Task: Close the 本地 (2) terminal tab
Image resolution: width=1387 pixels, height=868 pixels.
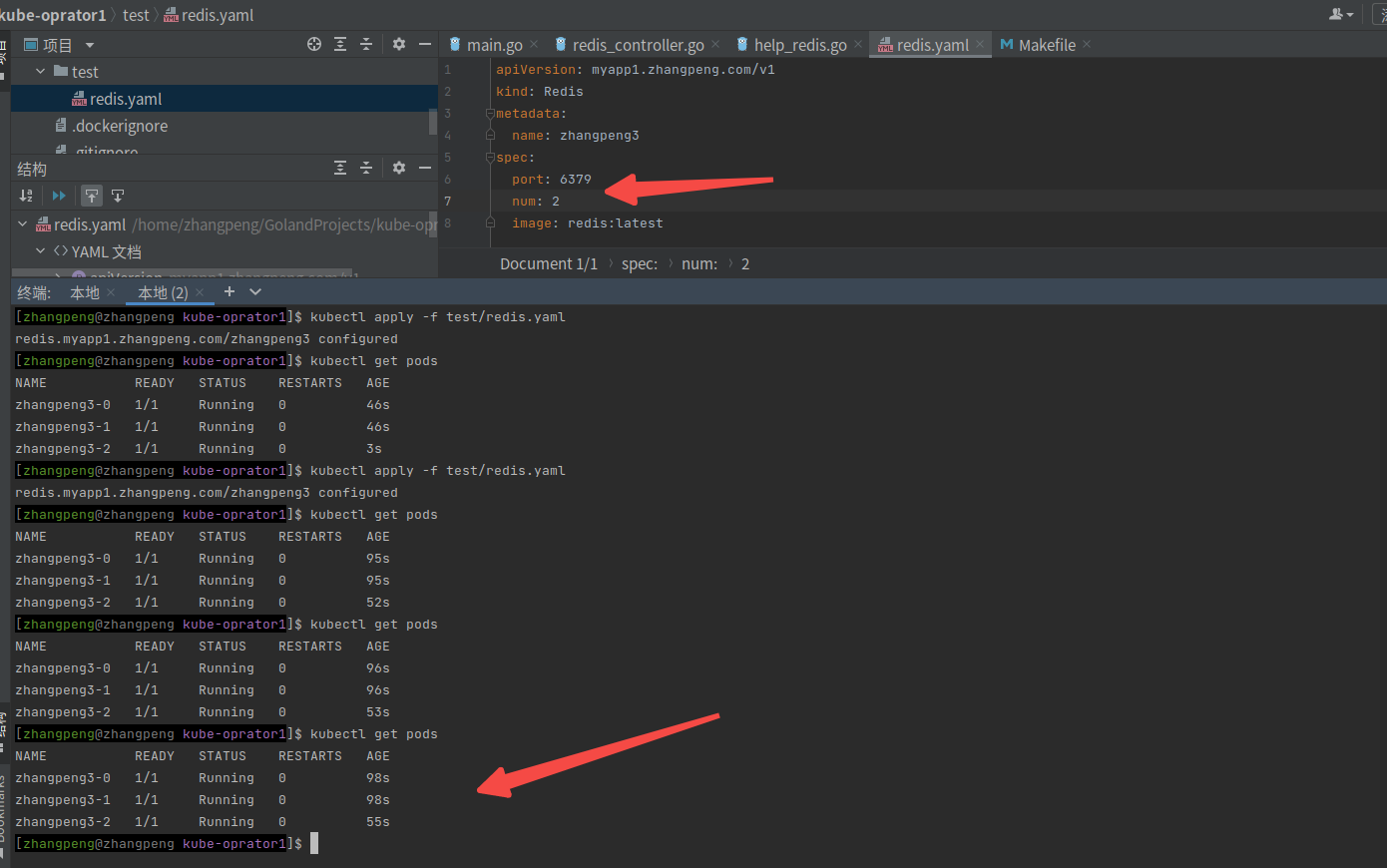Action: pyautogui.click(x=200, y=292)
